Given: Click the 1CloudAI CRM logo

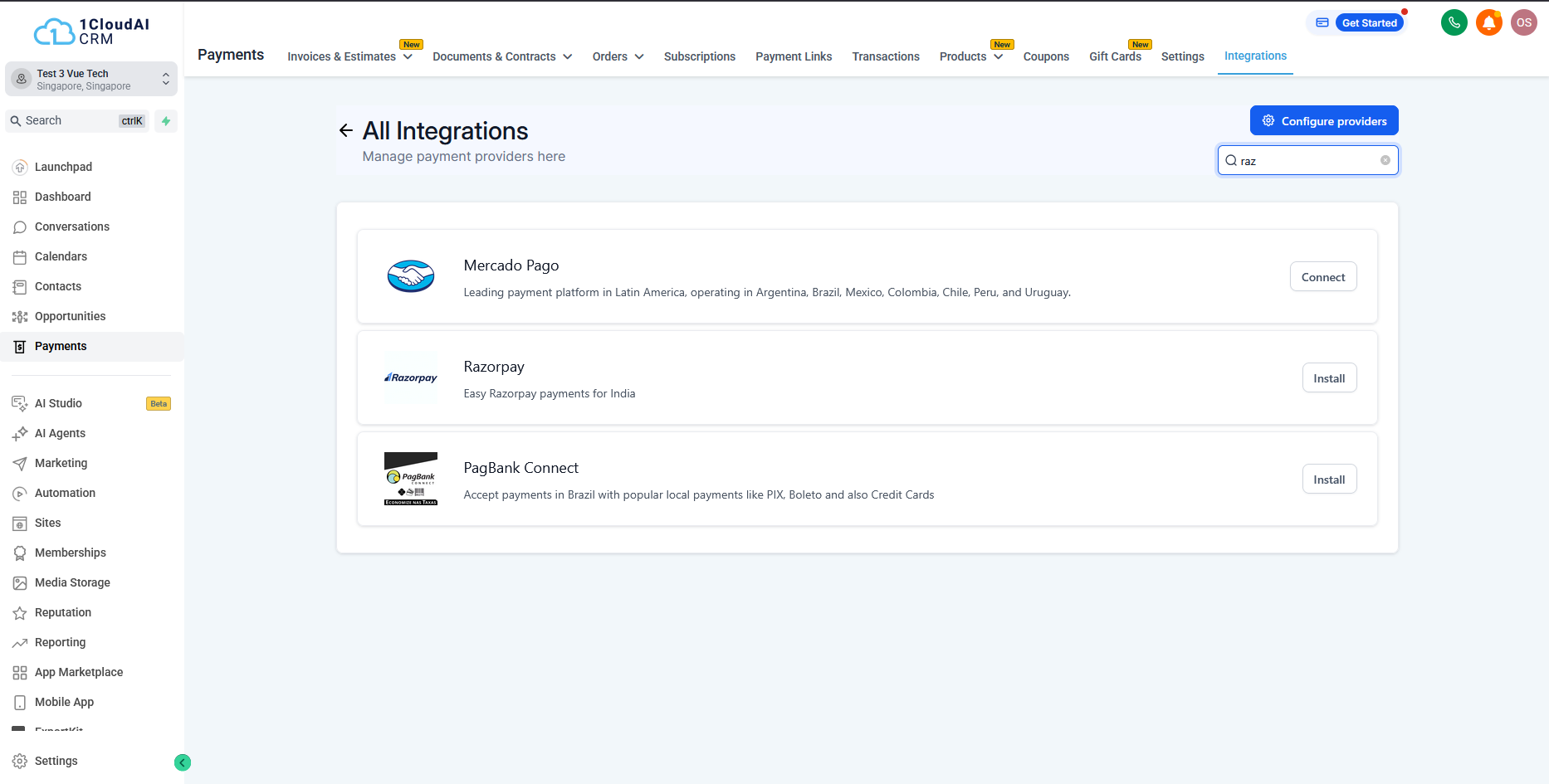Looking at the screenshot, I should pyautogui.click(x=91, y=32).
